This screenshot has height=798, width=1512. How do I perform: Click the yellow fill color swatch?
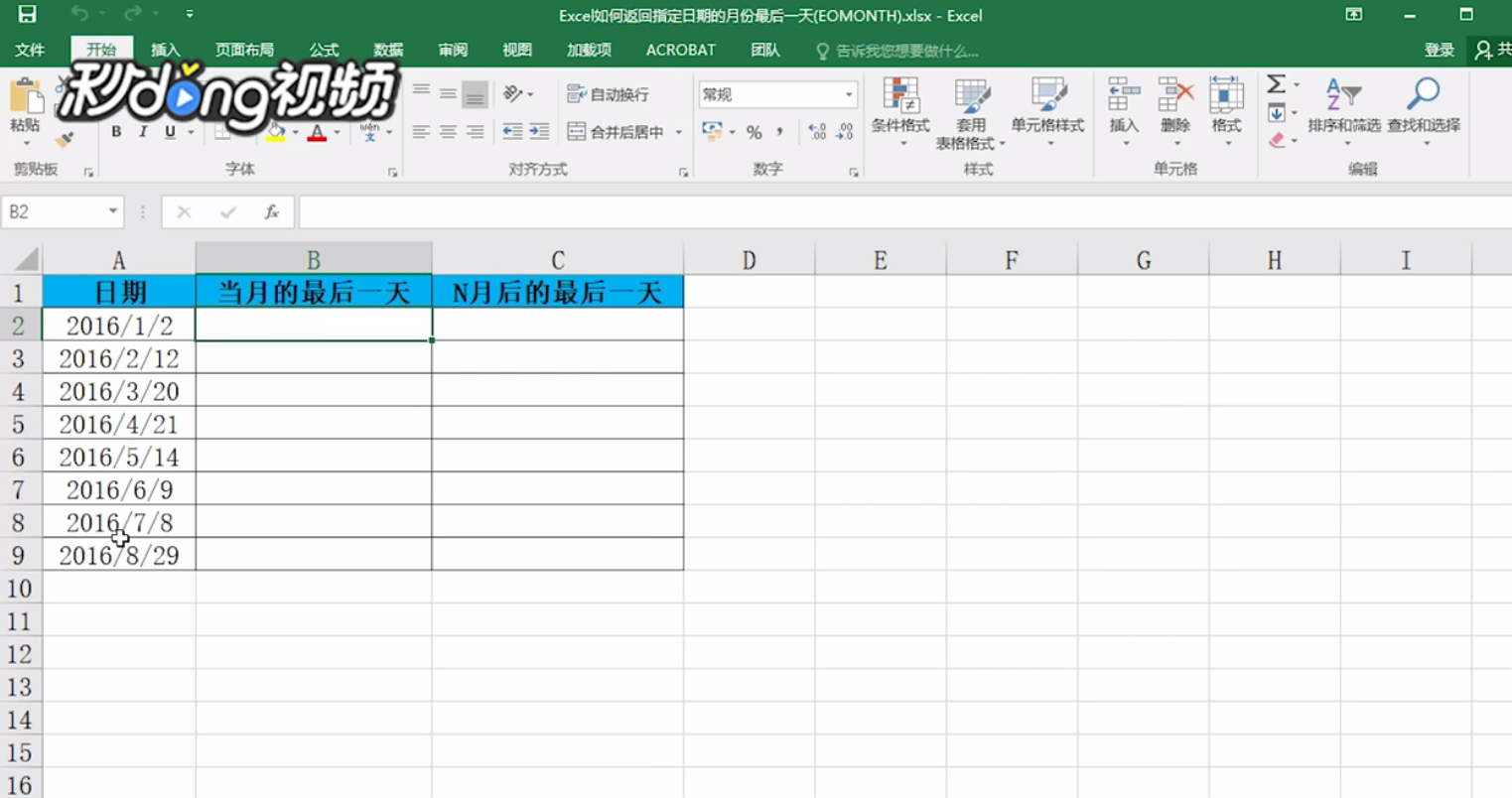tap(275, 138)
